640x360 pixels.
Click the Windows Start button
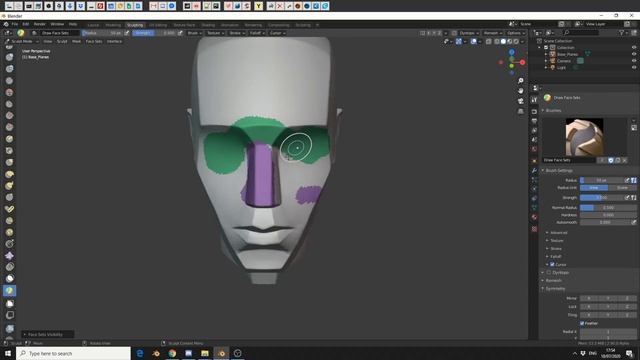[x=8, y=353]
